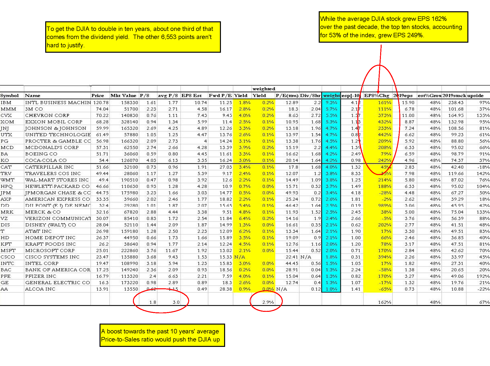Viewport: 490px width, 366px height.
Task: Click the cyan weight column header
Action: pos(331,96)
